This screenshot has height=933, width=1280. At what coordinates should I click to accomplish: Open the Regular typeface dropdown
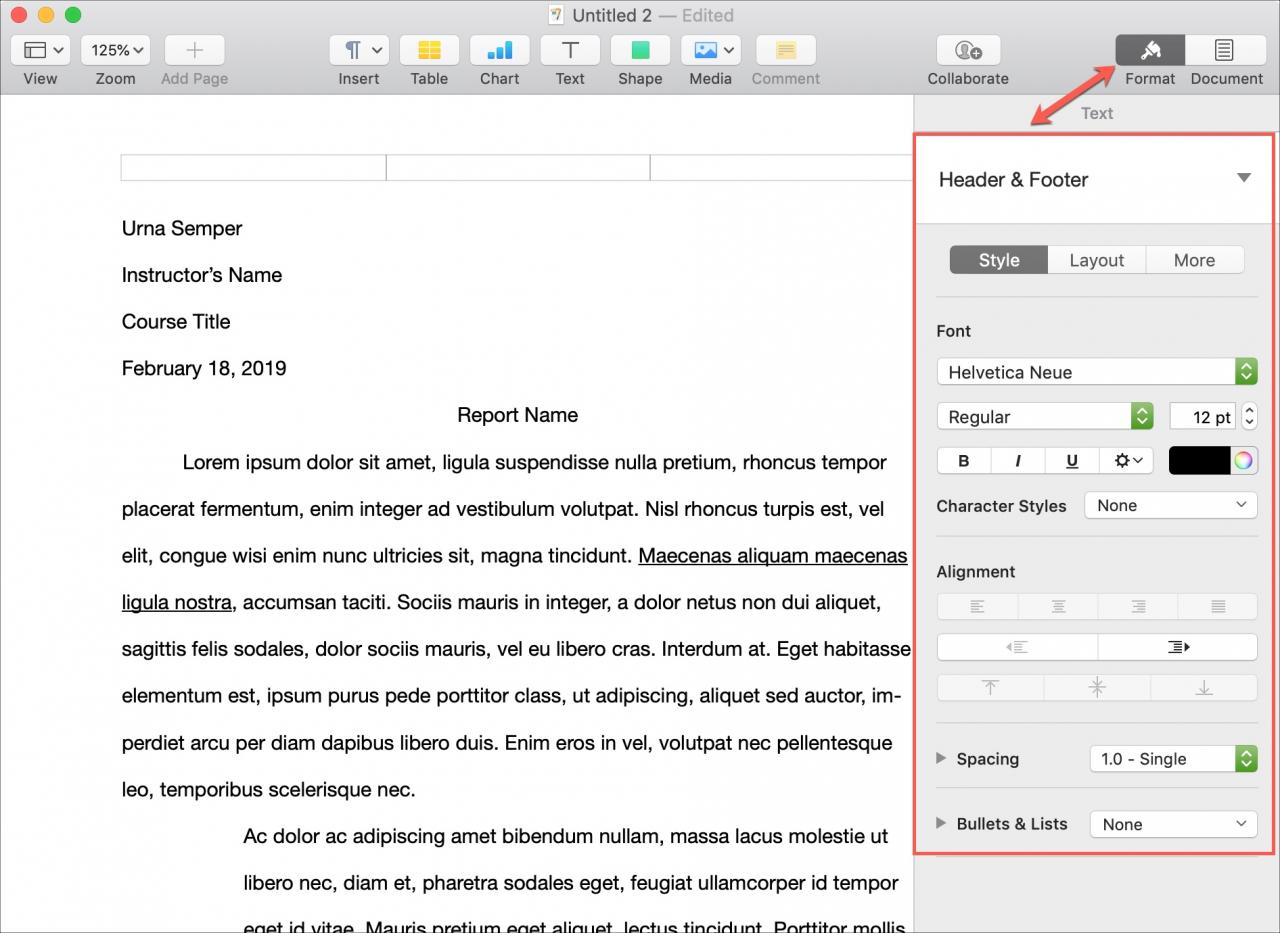coord(1045,417)
